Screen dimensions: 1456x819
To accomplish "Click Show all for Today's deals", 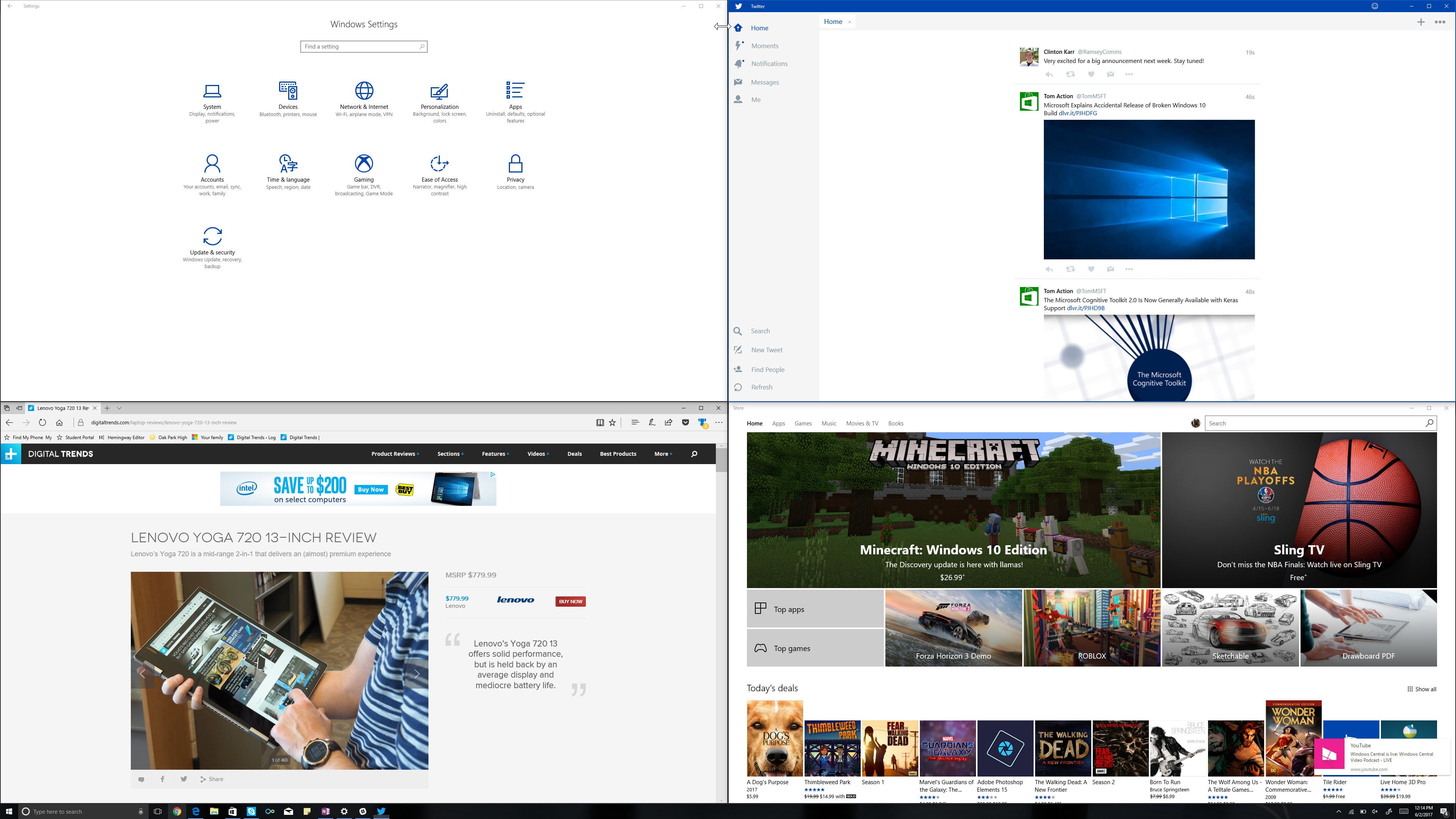I will click(x=1421, y=689).
